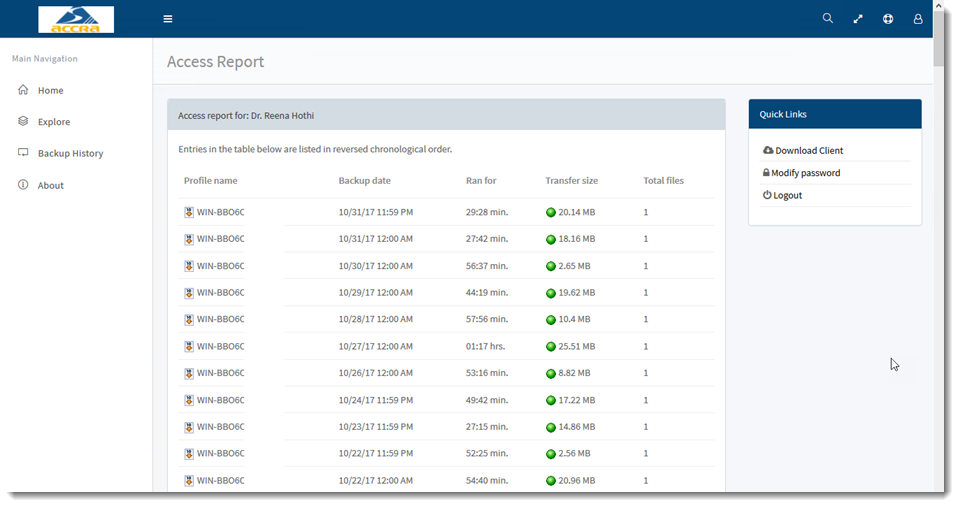The height and width of the screenshot is (507, 959).
Task: Click the vertical page scrollbar
Action: point(939,250)
